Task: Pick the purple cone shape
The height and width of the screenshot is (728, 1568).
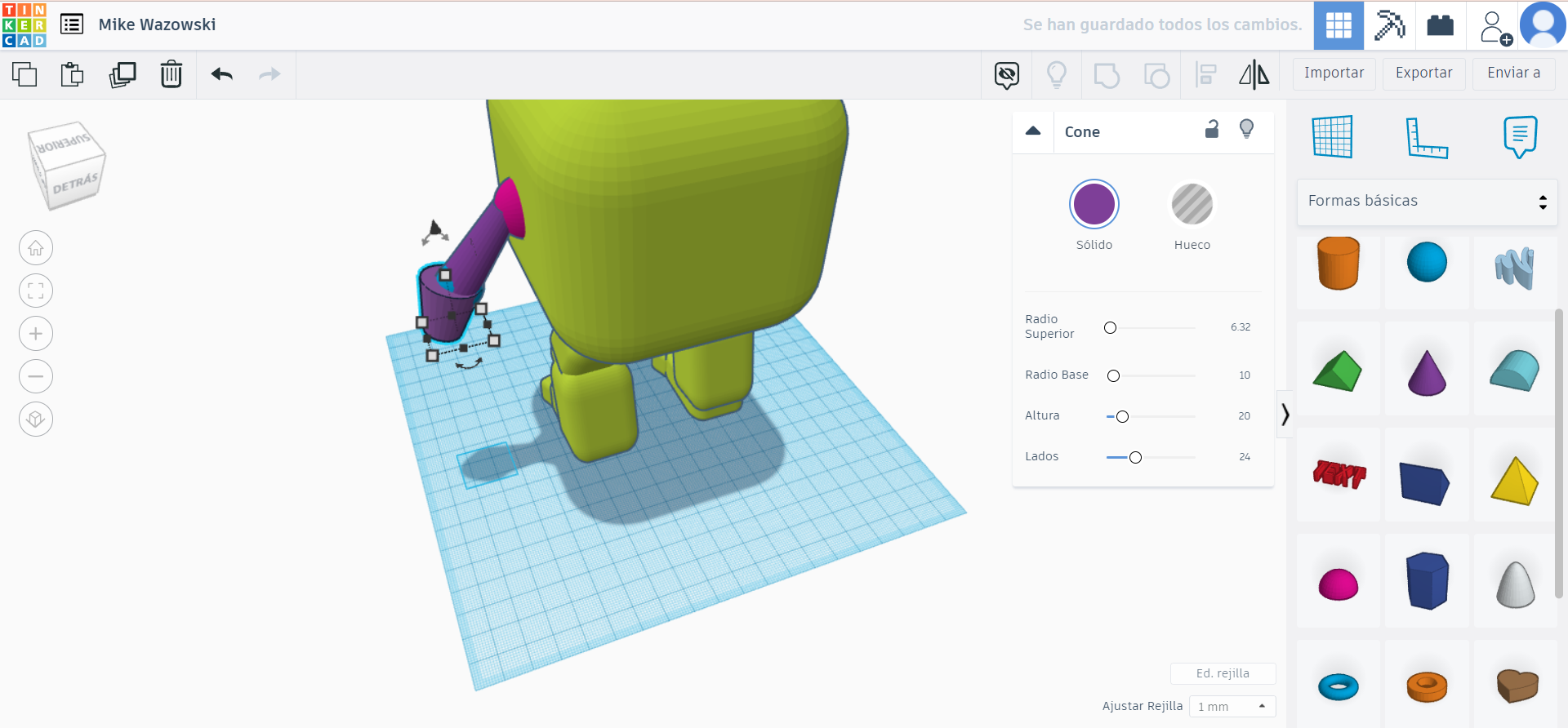Action: coord(1427,373)
